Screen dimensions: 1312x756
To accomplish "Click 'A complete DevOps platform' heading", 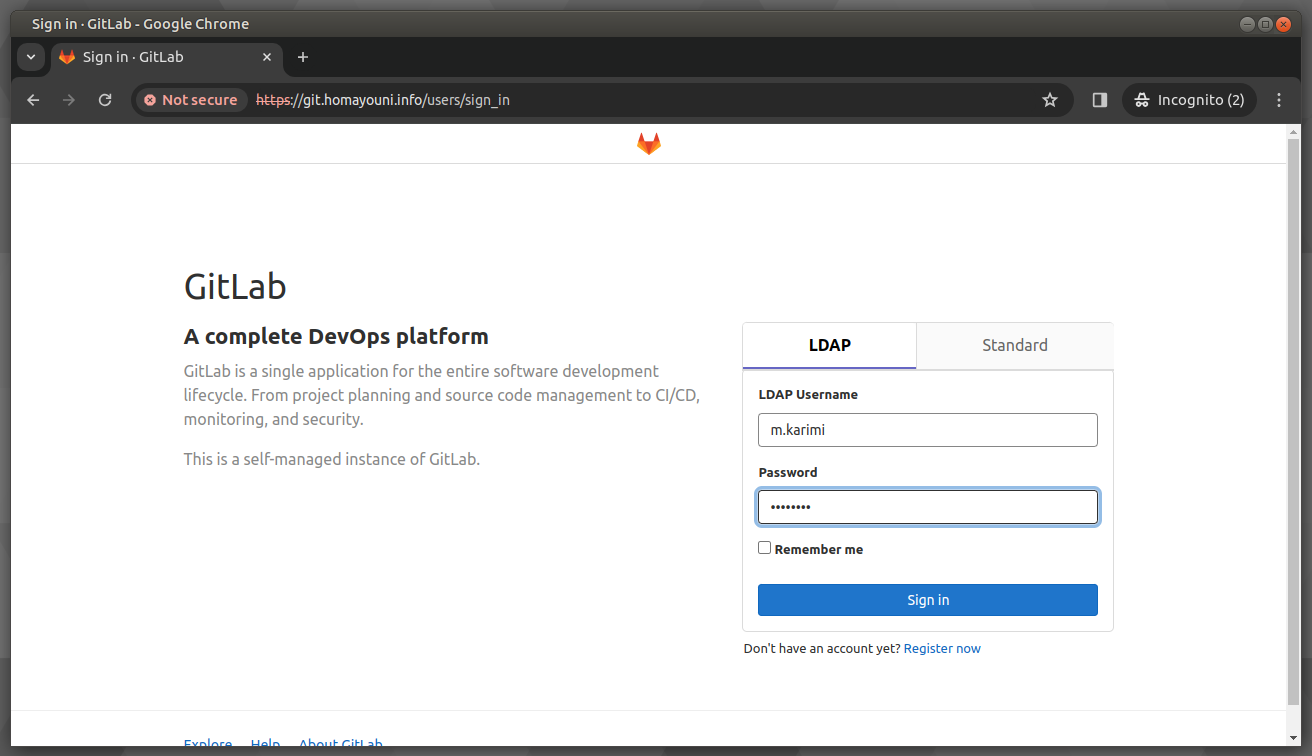I will (336, 336).
